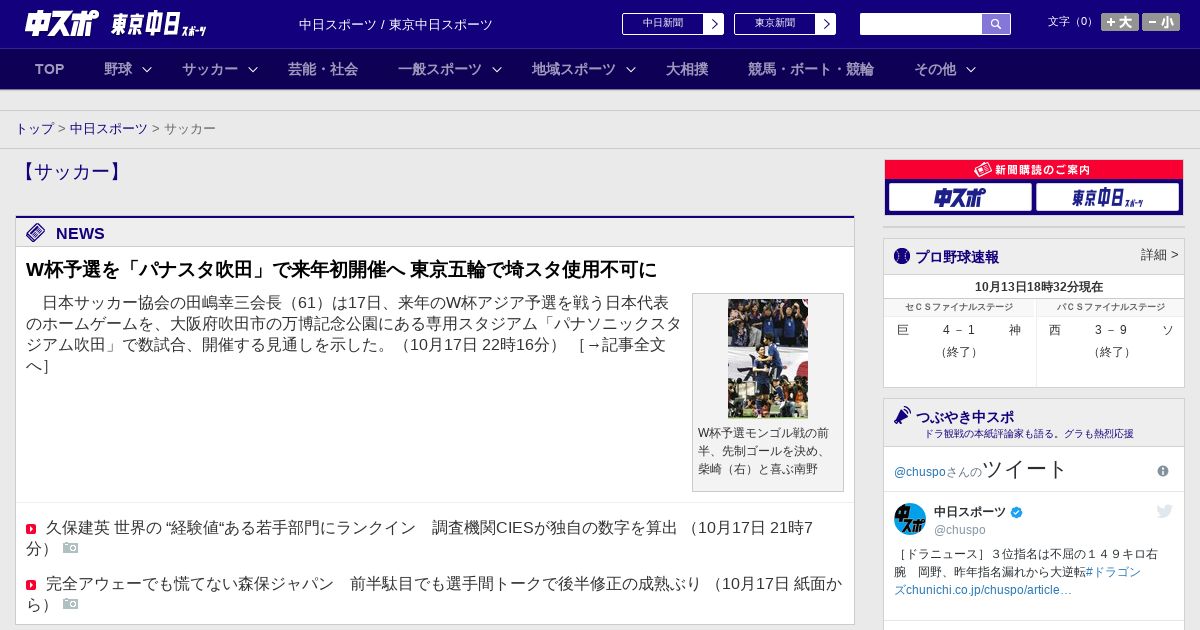Select the 西 3-9 ソ score

(x=1111, y=330)
